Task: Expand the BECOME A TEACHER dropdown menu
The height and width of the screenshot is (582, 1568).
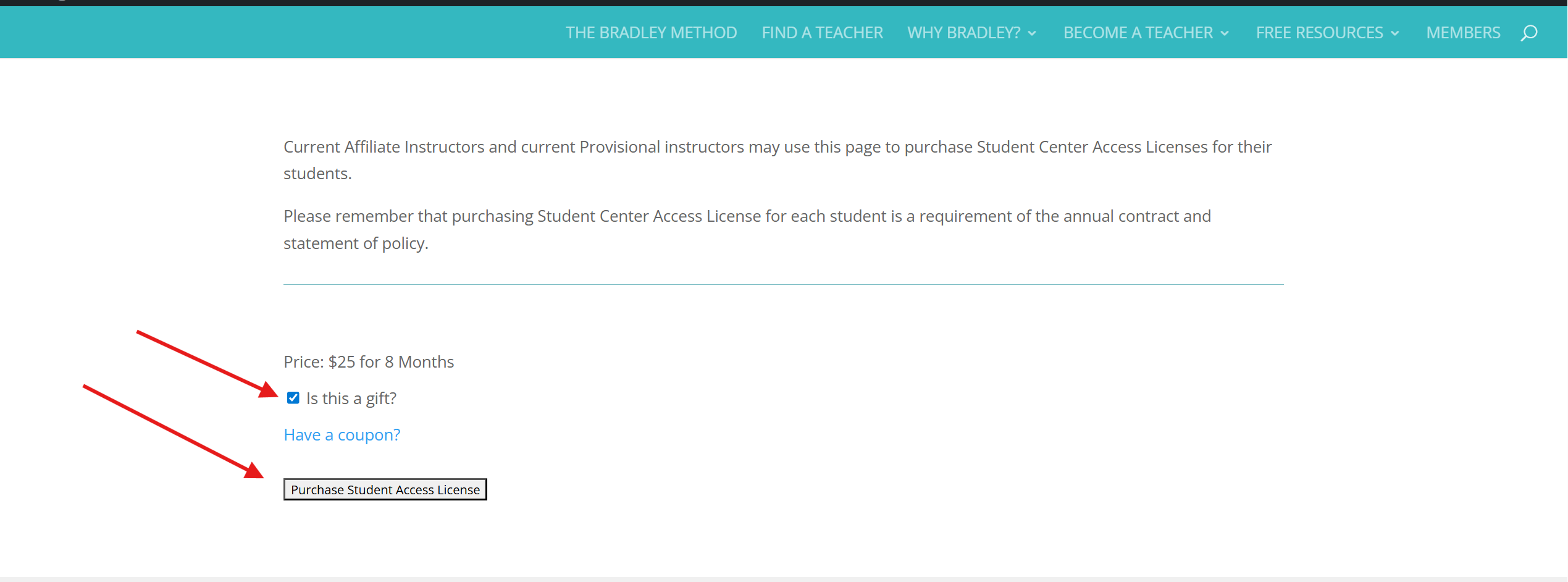Action: pyautogui.click(x=1138, y=32)
